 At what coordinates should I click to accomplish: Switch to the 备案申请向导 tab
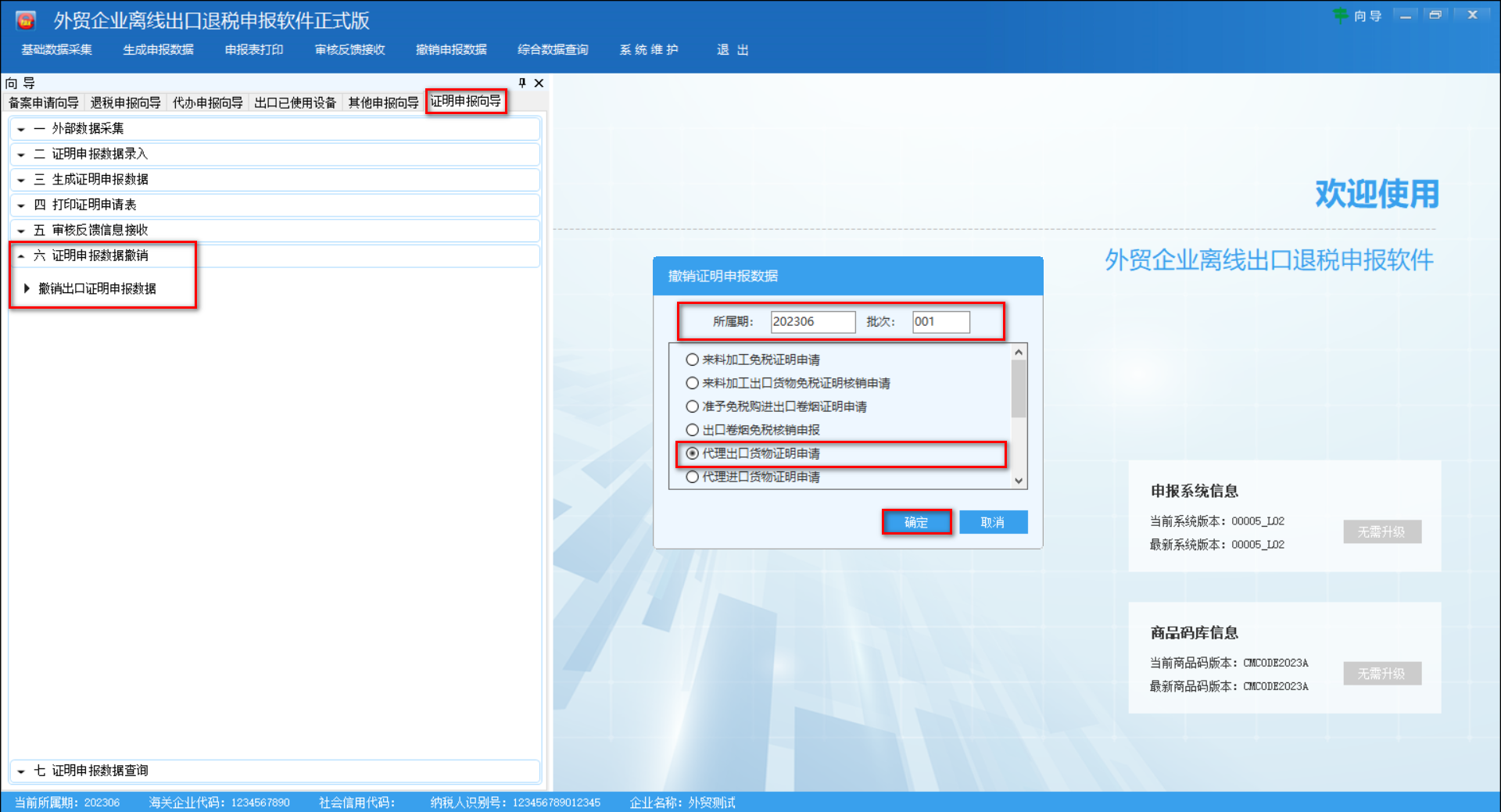click(x=43, y=102)
